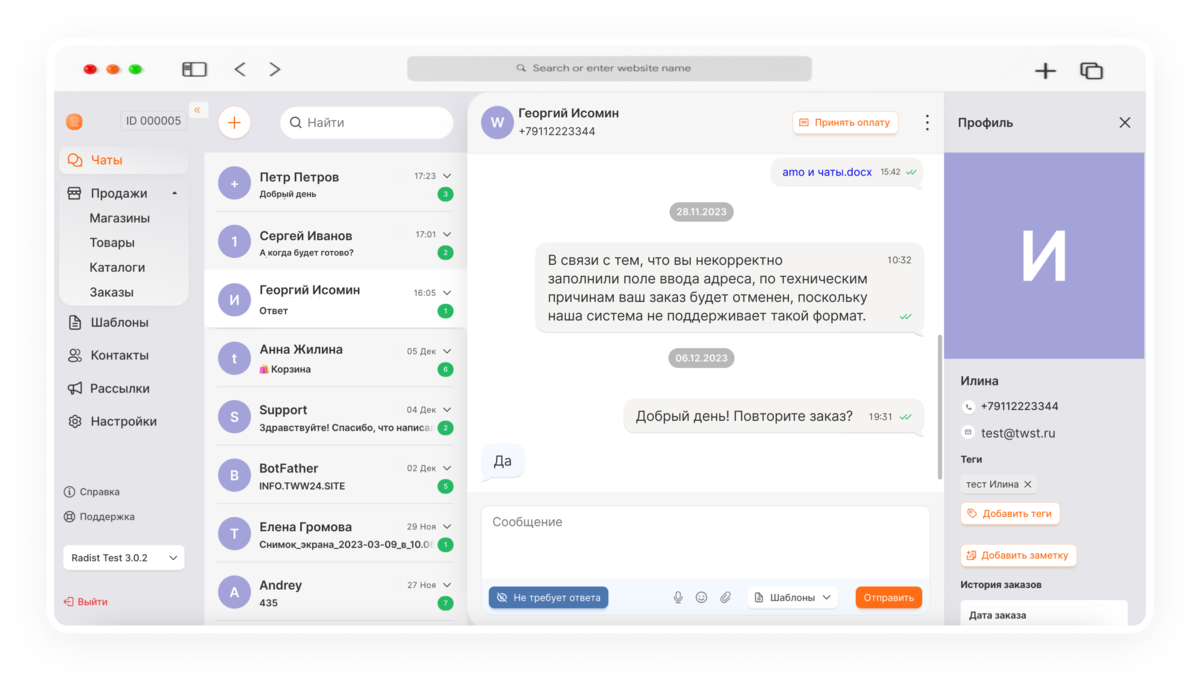Go forward with browser forward arrow
1200x688 pixels.
click(x=275, y=69)
